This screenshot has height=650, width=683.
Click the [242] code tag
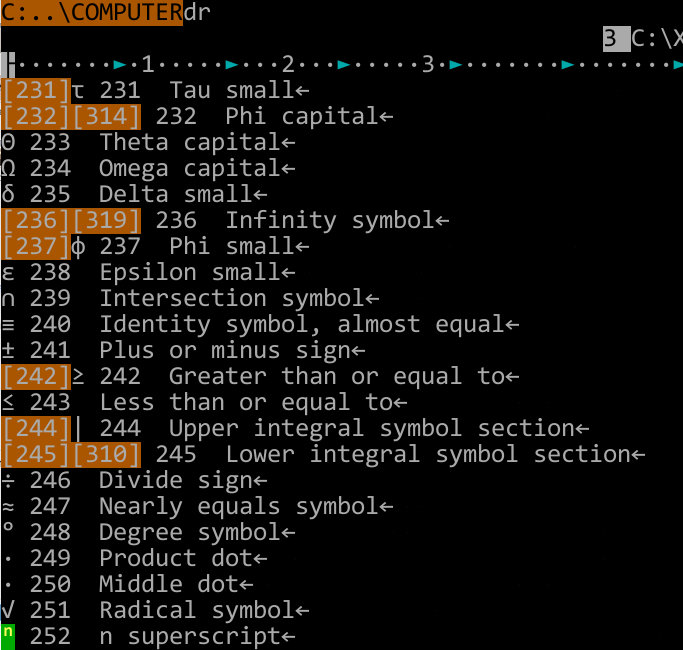(36, 377)
